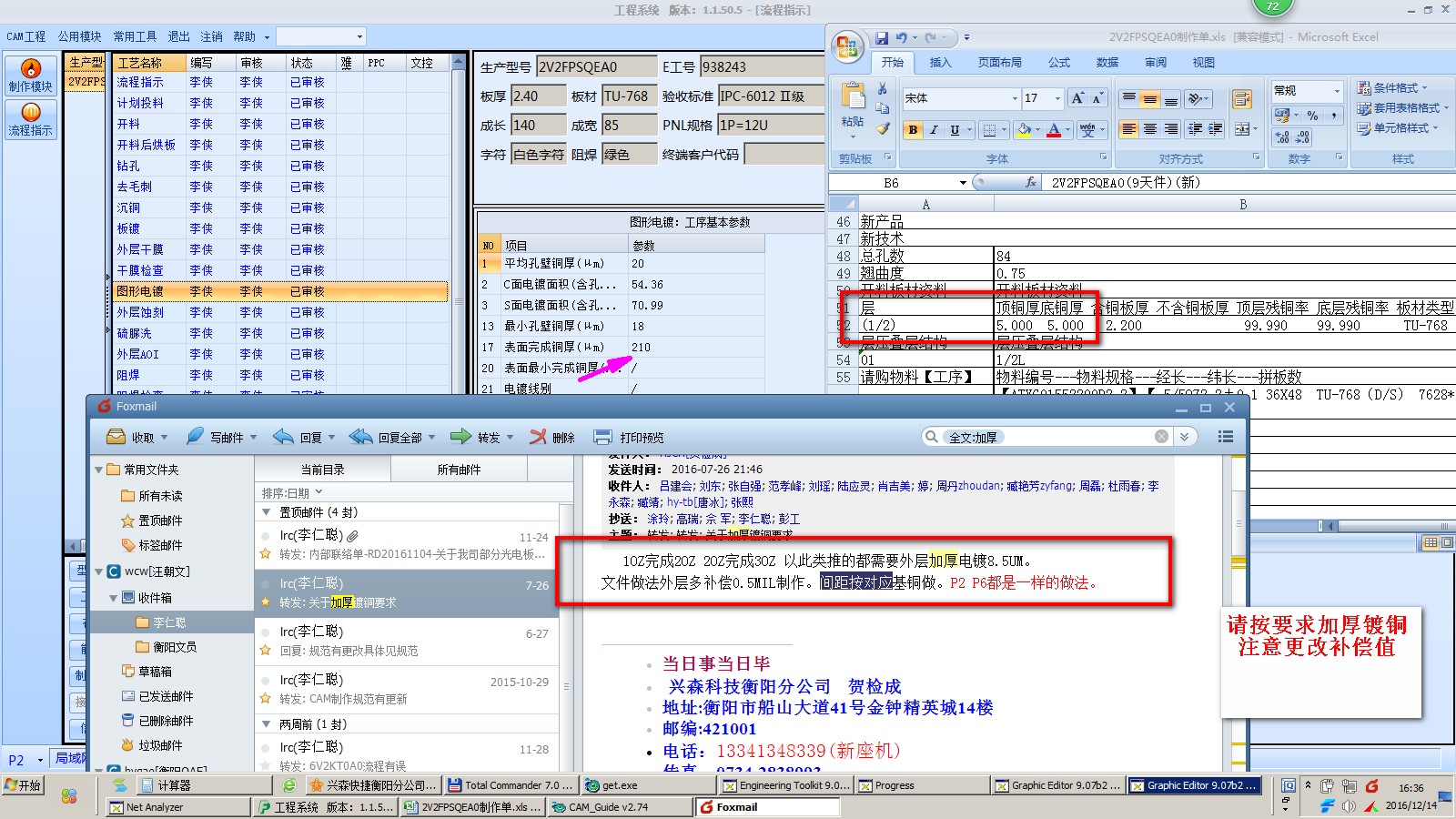
Task: Switch to the Excel 数据 tab
Action: pyautogui.click(x=1107, y=63)
